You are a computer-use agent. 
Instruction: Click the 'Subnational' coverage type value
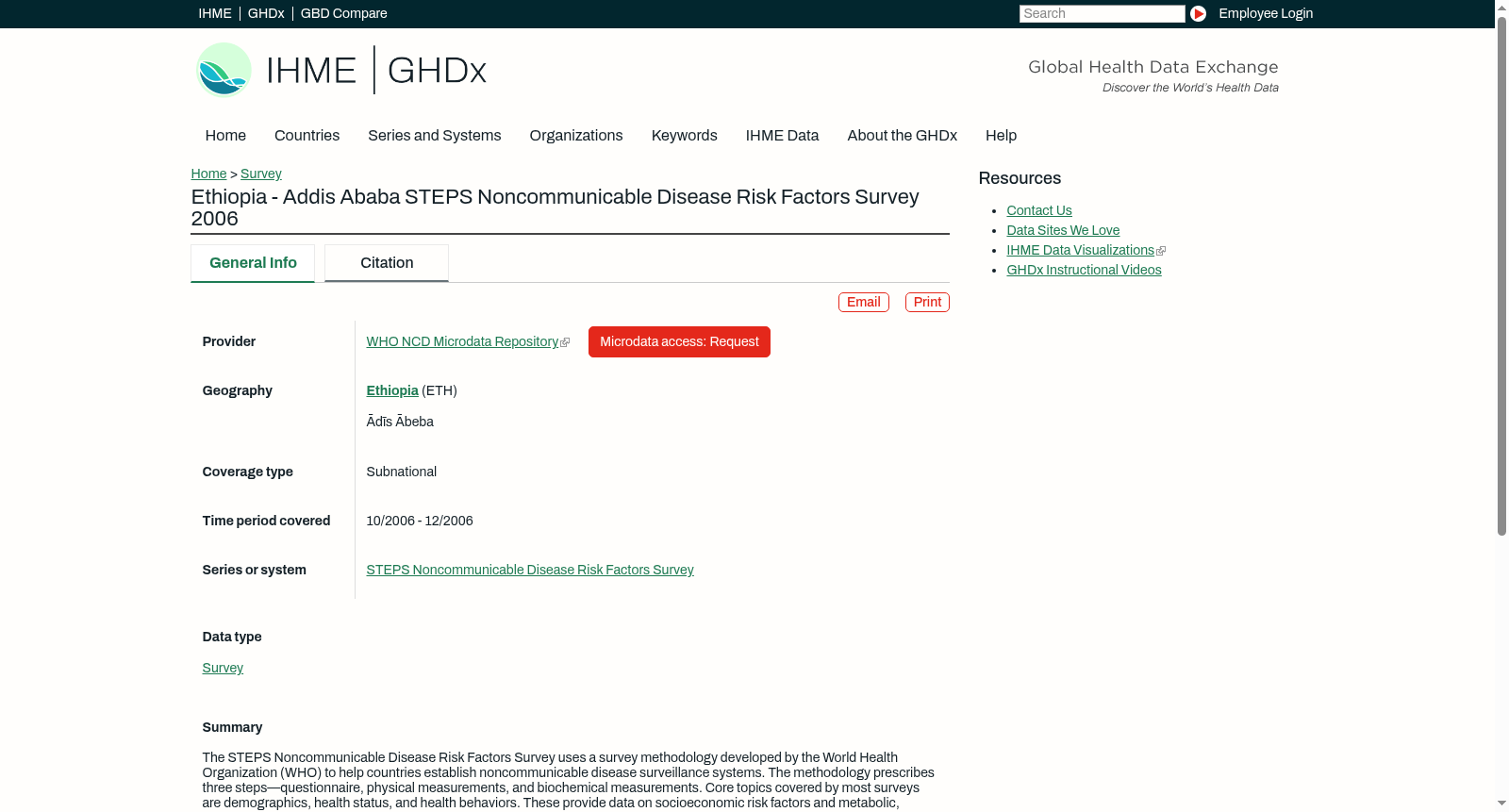point(402,472)
